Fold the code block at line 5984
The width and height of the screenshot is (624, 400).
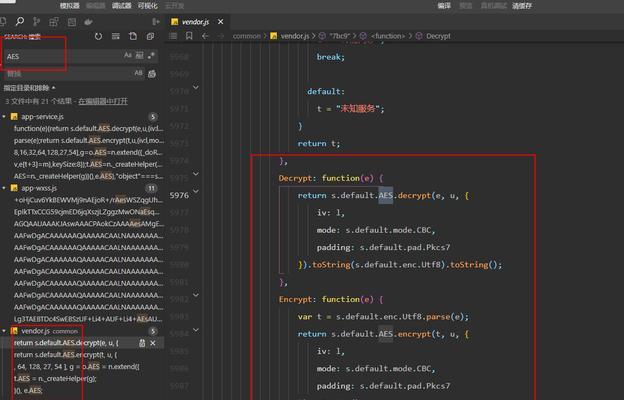pos(196,330)
